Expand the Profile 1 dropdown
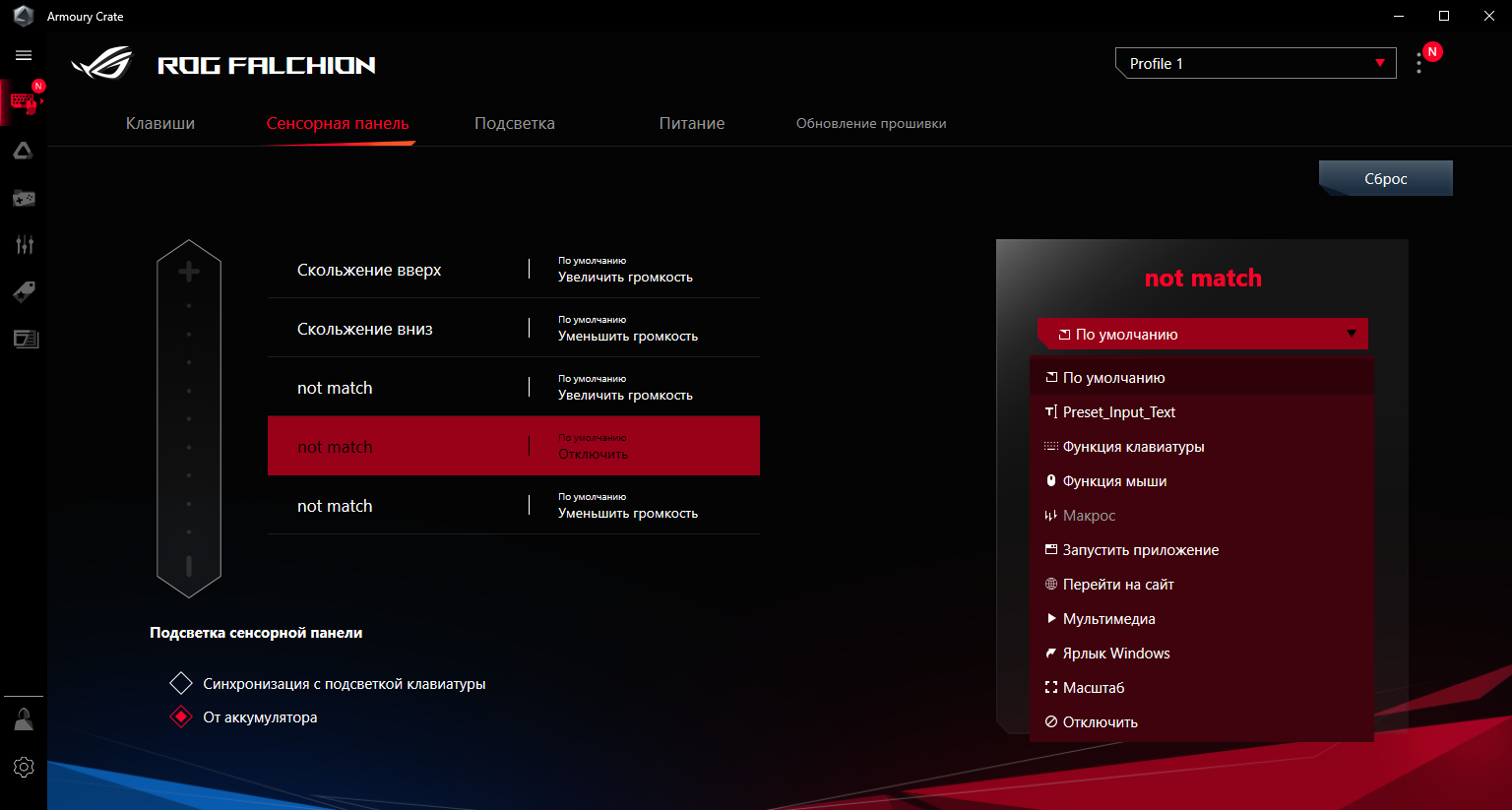 coord(1256,63)
